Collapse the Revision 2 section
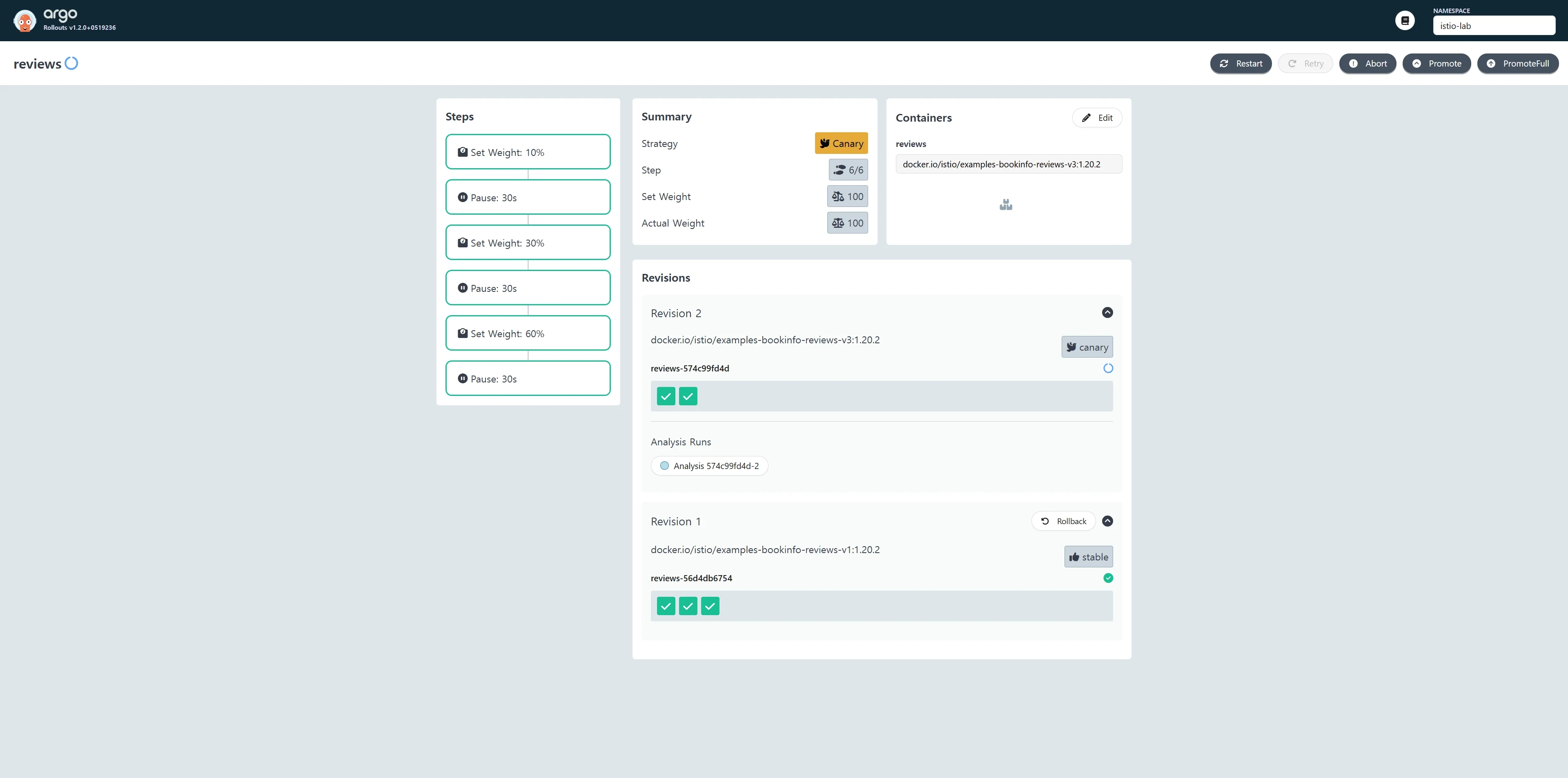This screenshot has height=778, width=1568. tap(1107, 313)
